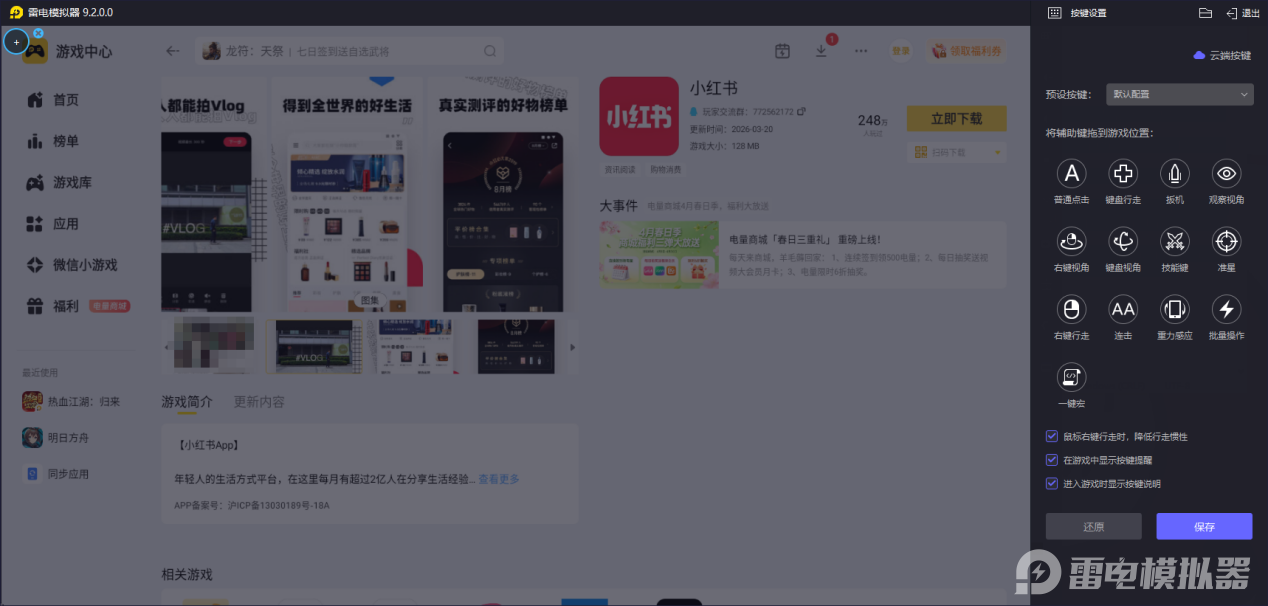This screenshot has width=1268, height=606.
Task: Toggle 鼠标右键行走时降低行走惯性 checkbox
Action: (1051, 436)
